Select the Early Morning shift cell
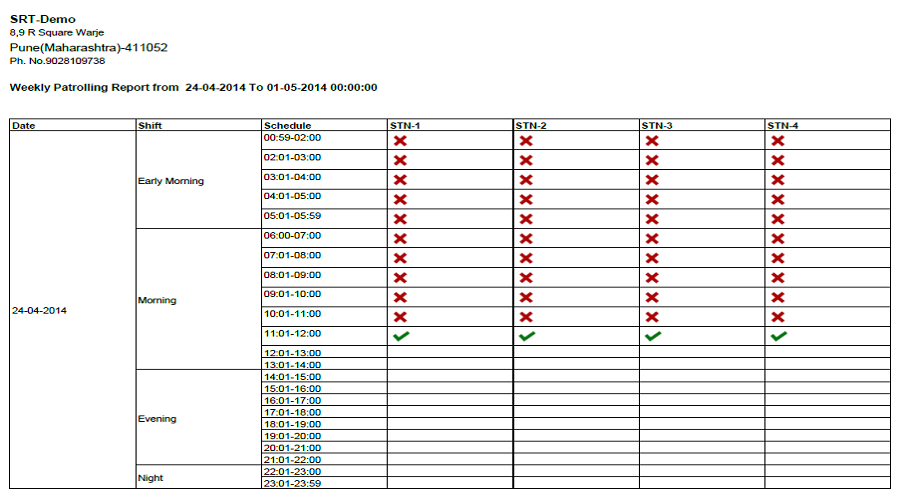This screenshot has height=500, width=900. pos(171,181)
